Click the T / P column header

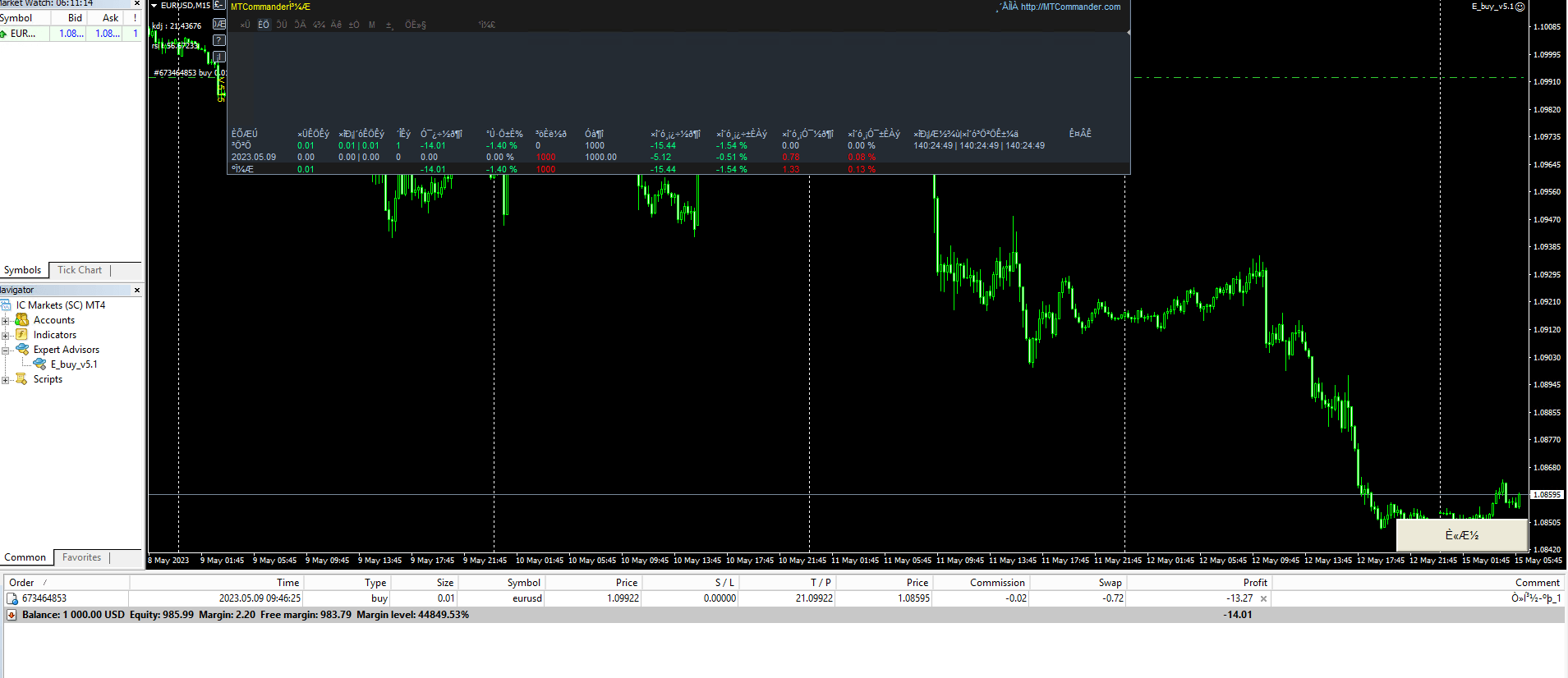tap(788, 583)
